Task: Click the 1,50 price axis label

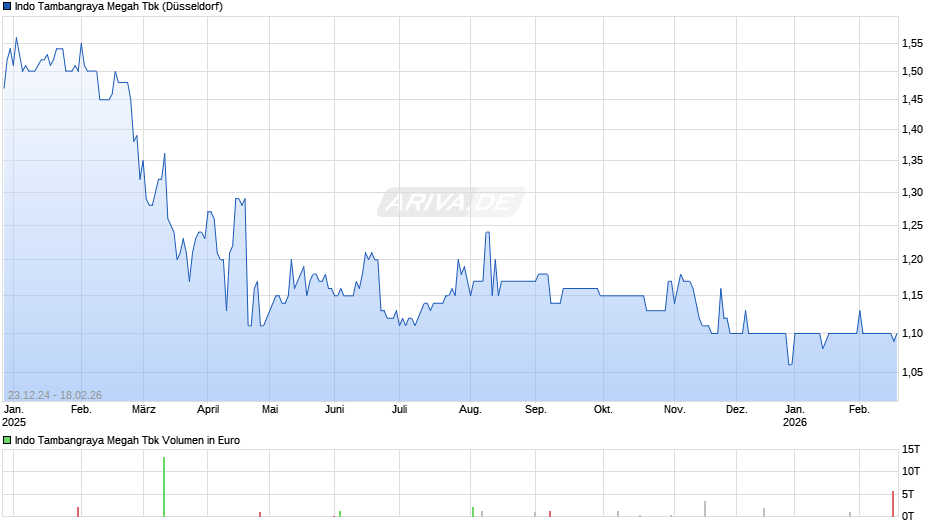Action: pyautogui.click(x=912, y=71)
